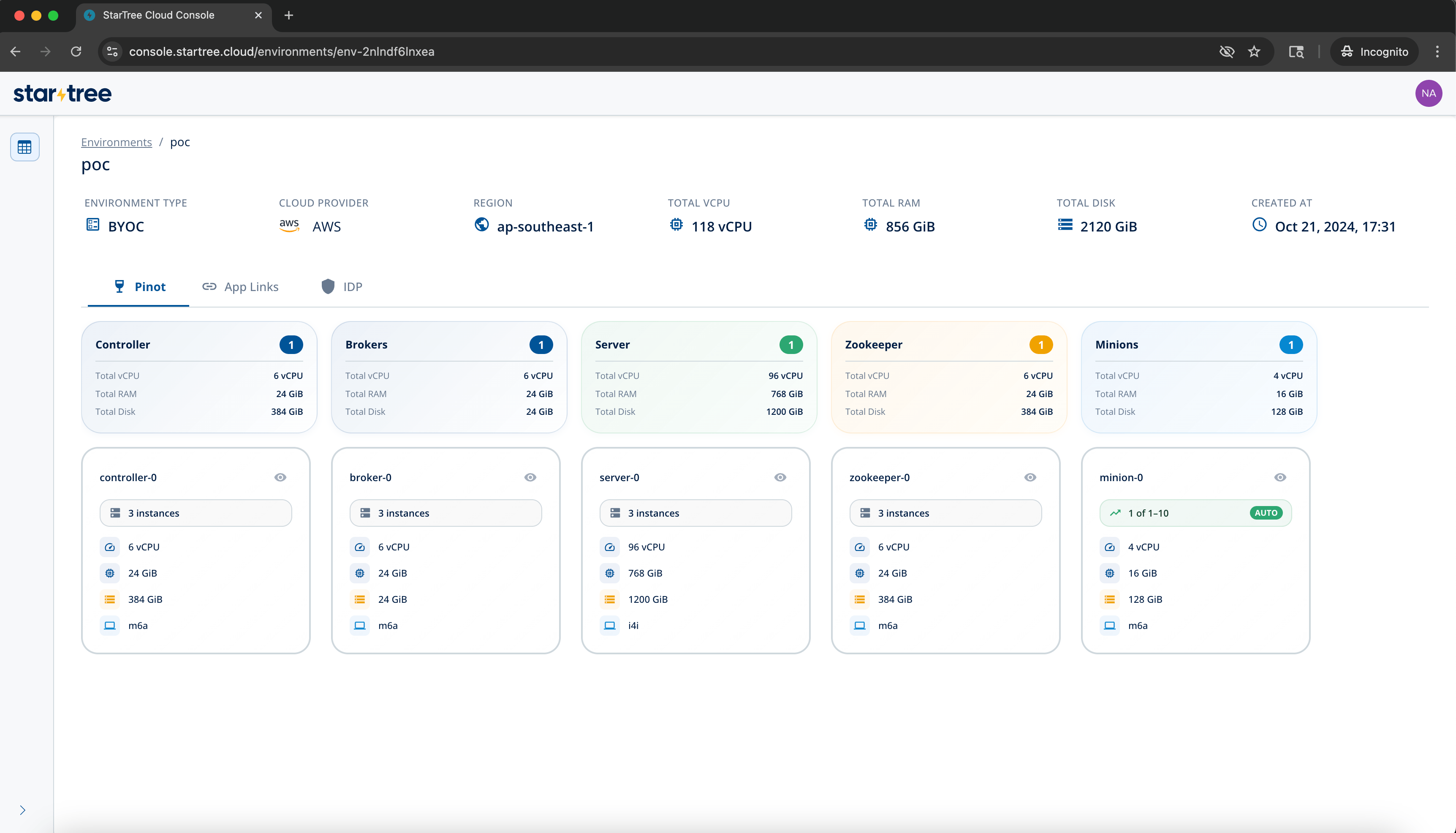Toggle visibility eye on zookeeper-0 card
The width and height of the screenshot is (1456, 833).
(x=1030, y=477)
